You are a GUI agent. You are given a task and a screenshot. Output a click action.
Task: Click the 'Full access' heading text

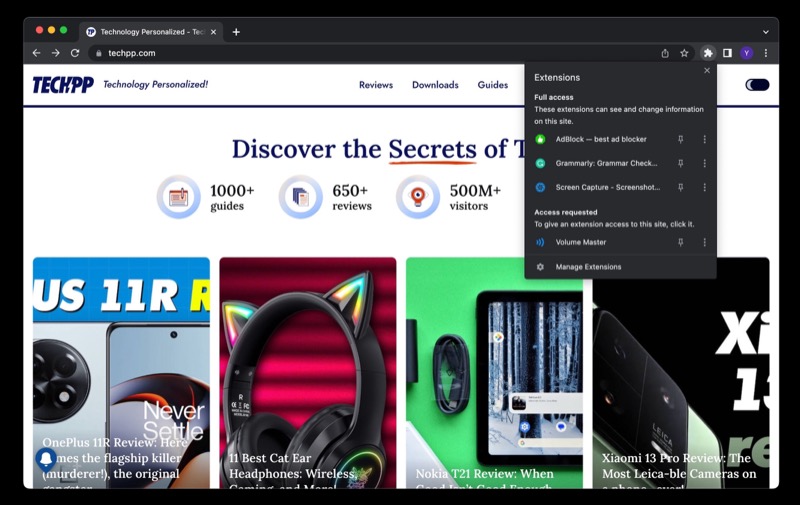(554, 97)
